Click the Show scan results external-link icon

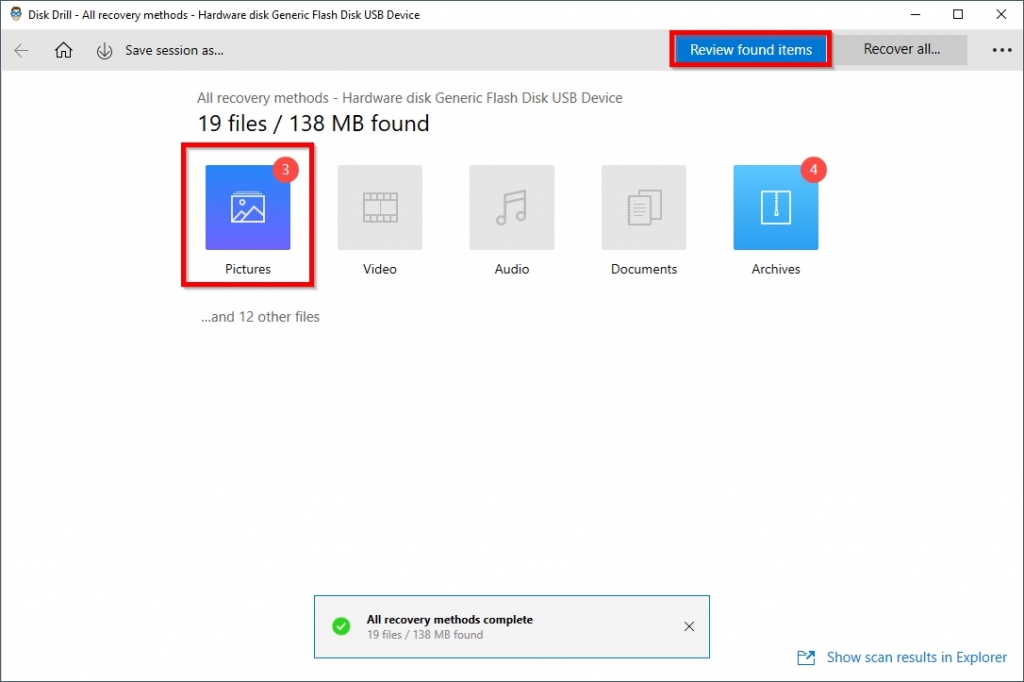coord(806,657)
